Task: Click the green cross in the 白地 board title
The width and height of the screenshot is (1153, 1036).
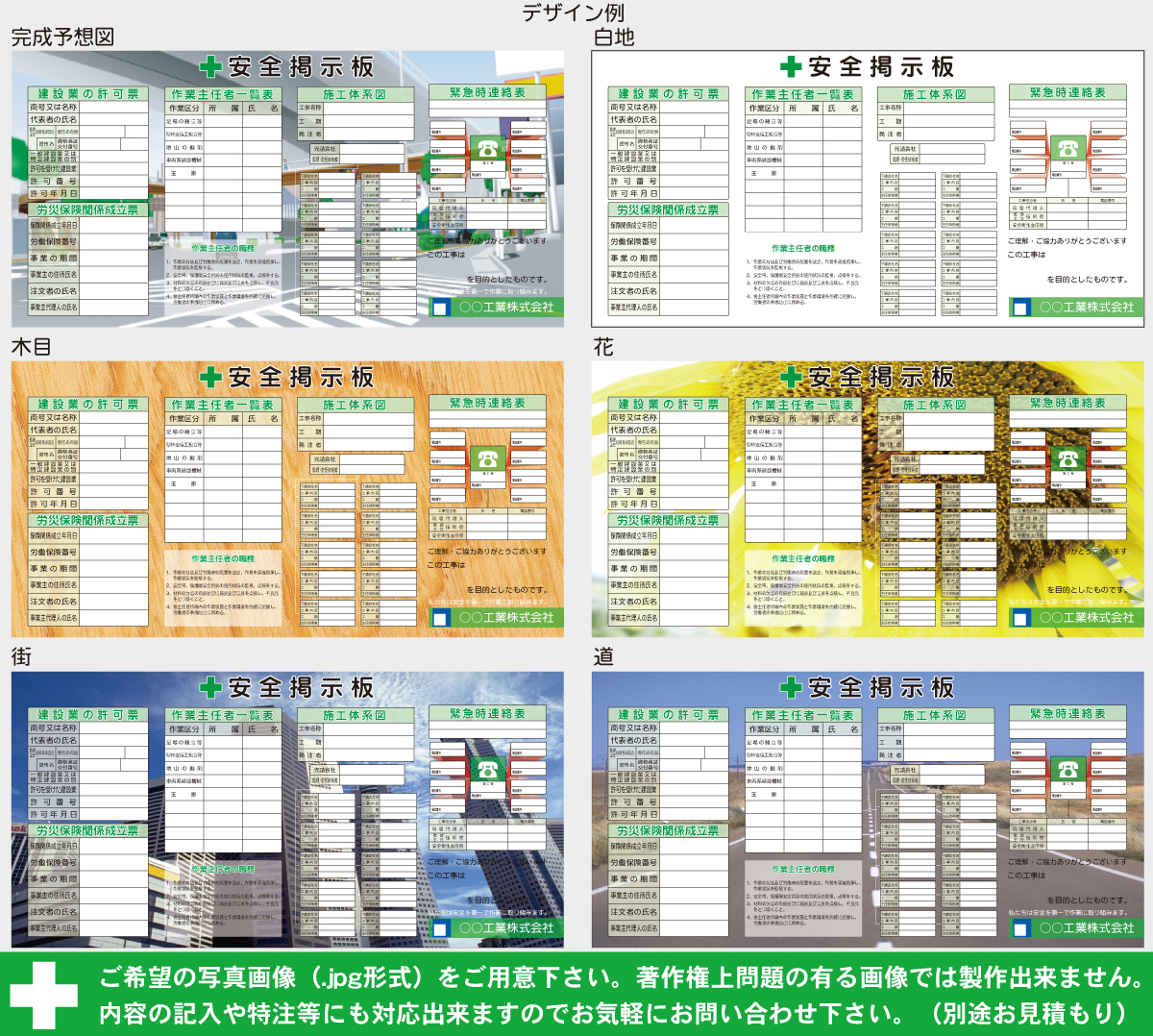Action: [790, 66]
